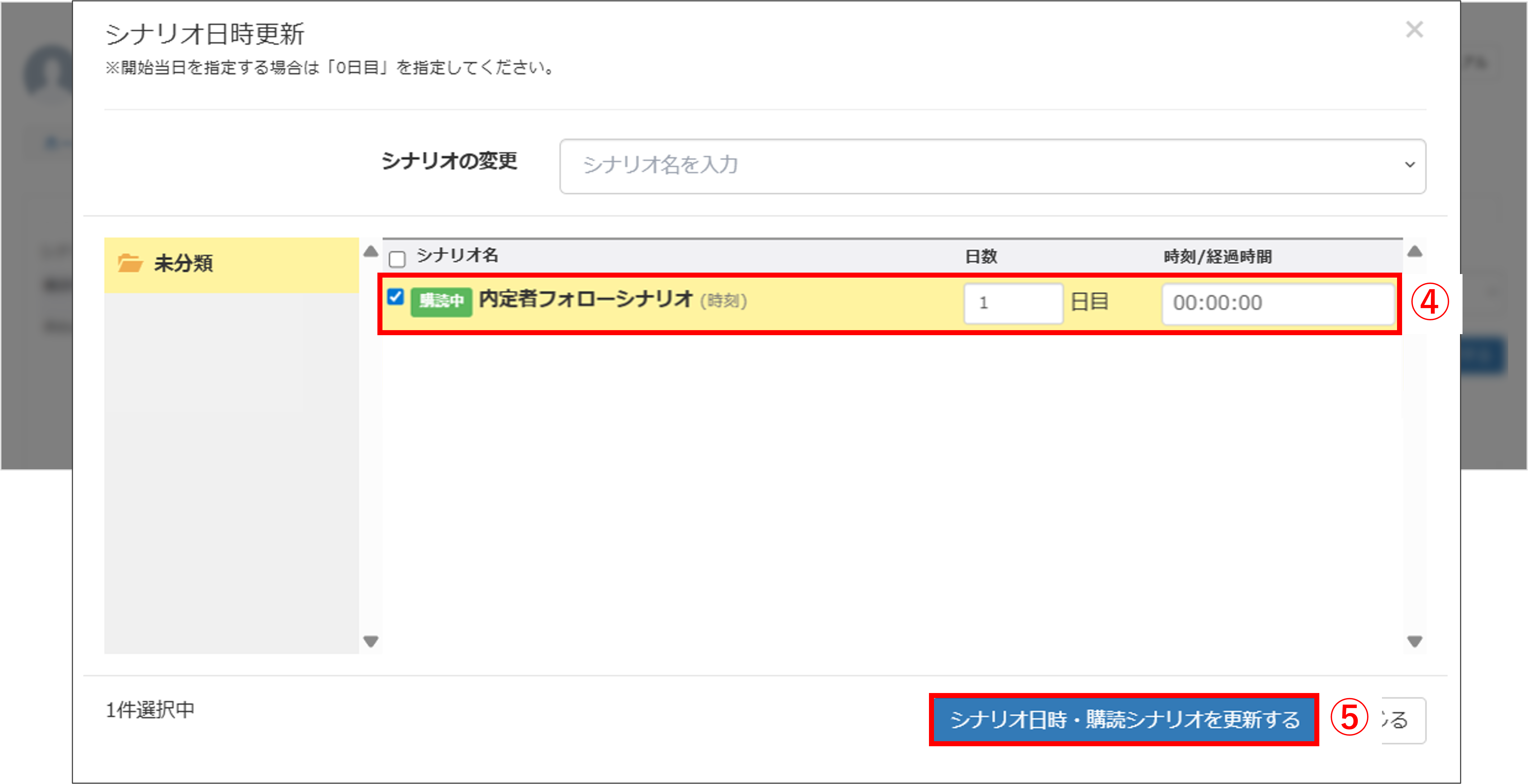Click the 内定者フォローシナリオ name text
This screenshot has height=784, width=1528.
(x=585, y=300)
